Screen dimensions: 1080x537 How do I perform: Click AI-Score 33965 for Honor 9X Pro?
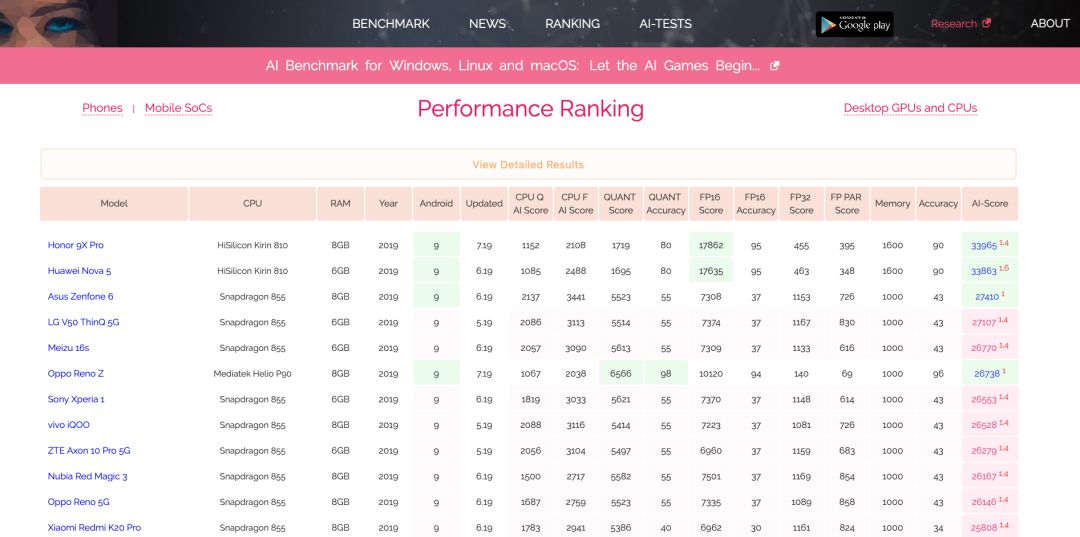(x=984, y=246)
